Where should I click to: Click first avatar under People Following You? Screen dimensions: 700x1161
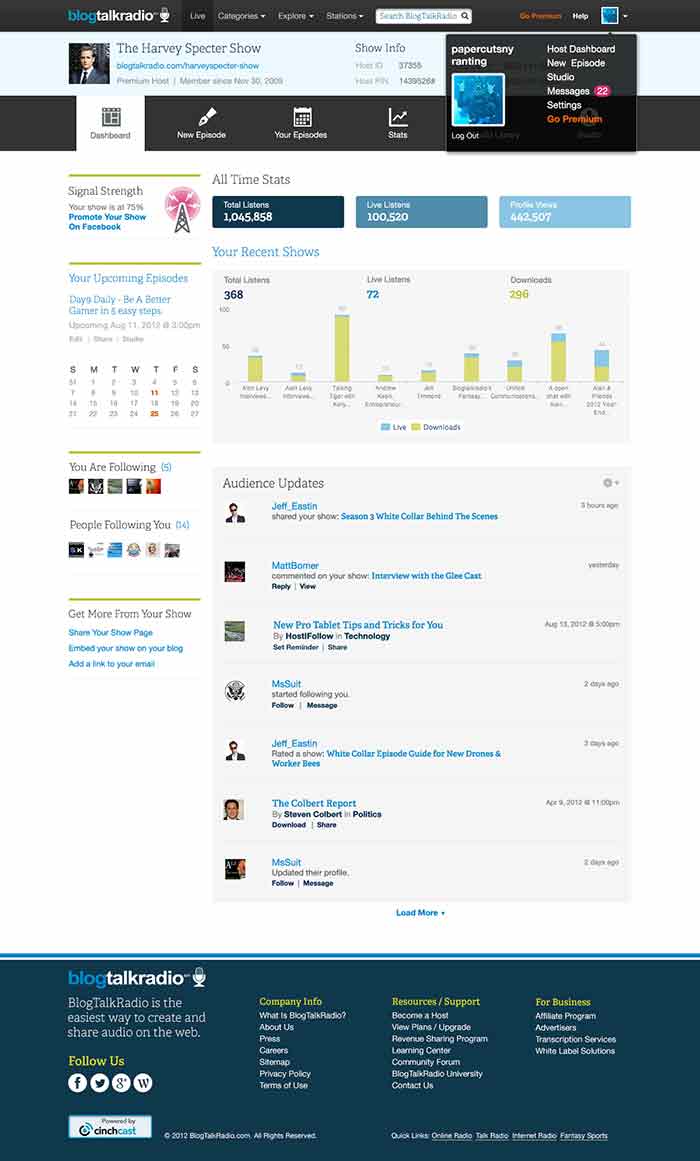[76, 550]
